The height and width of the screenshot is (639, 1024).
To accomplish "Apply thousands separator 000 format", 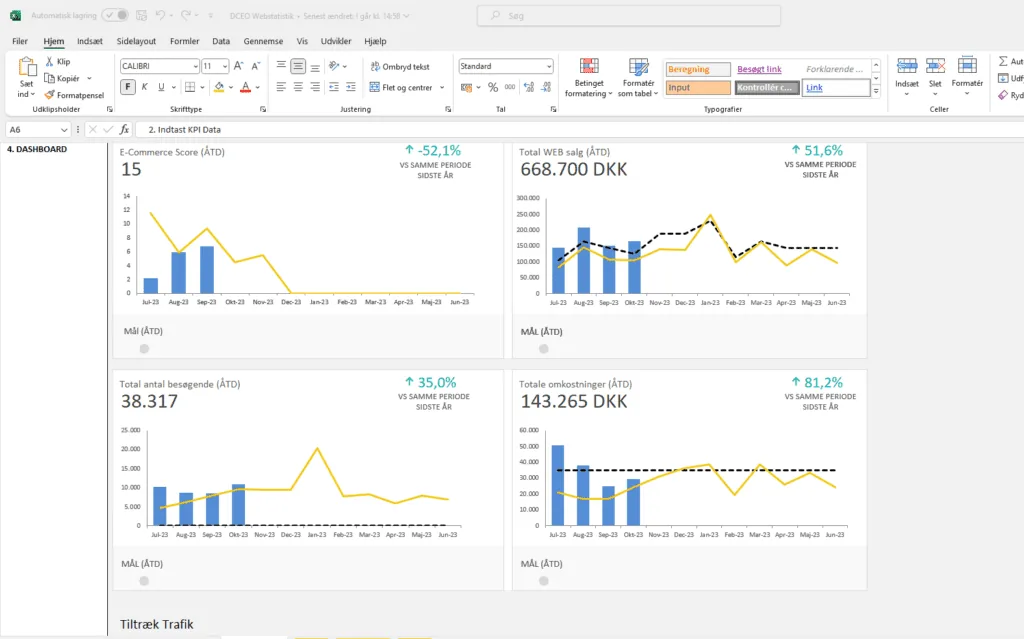I will 510,87.
